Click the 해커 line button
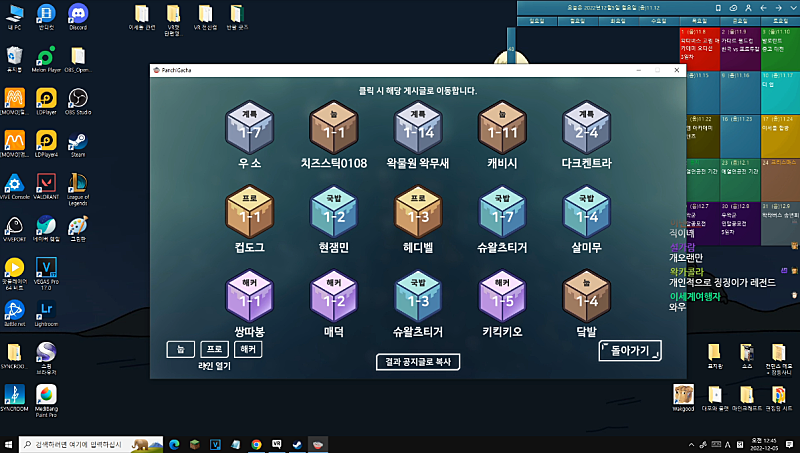 [248, 349]
